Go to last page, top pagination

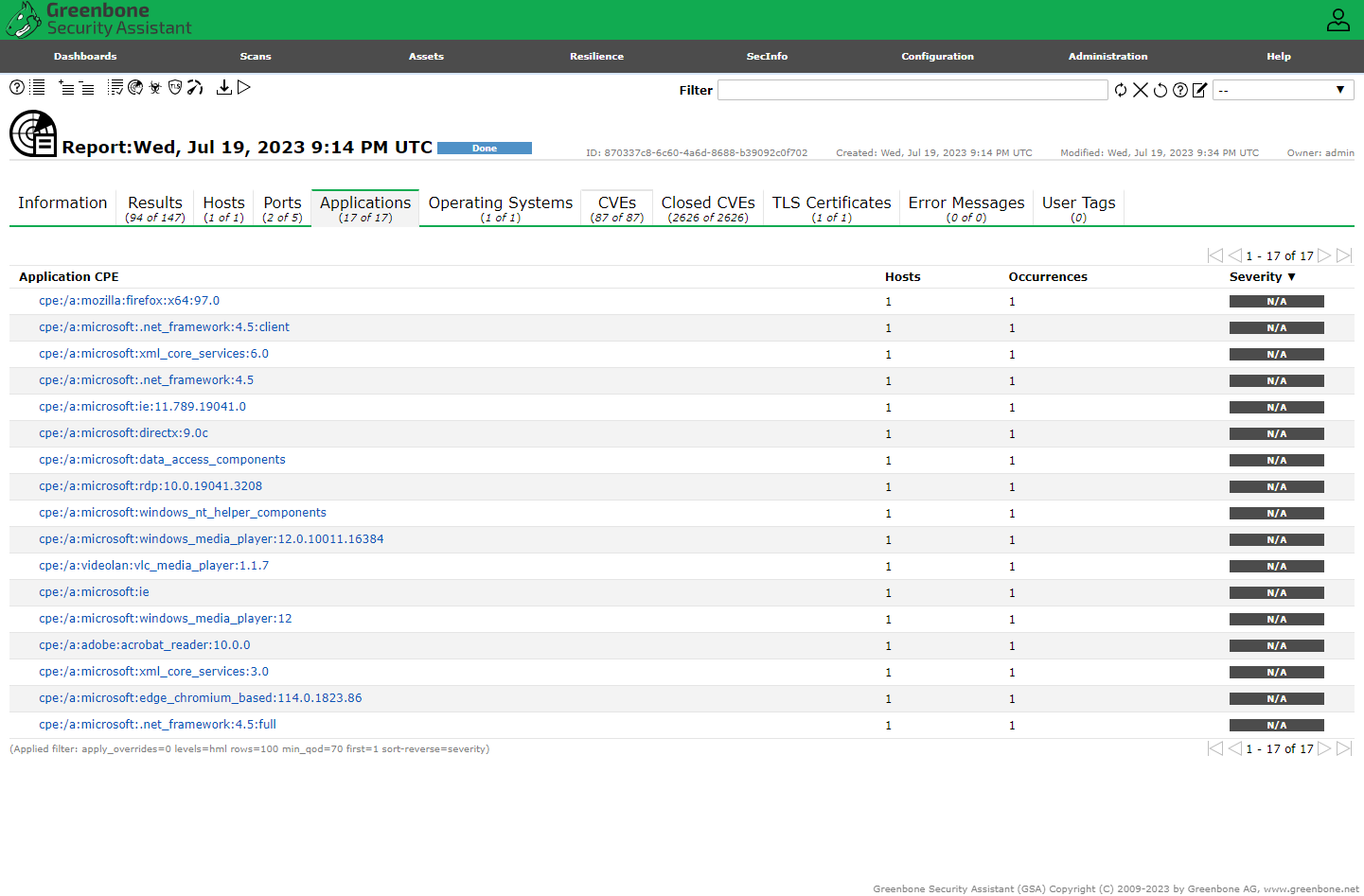(1344, 255)
